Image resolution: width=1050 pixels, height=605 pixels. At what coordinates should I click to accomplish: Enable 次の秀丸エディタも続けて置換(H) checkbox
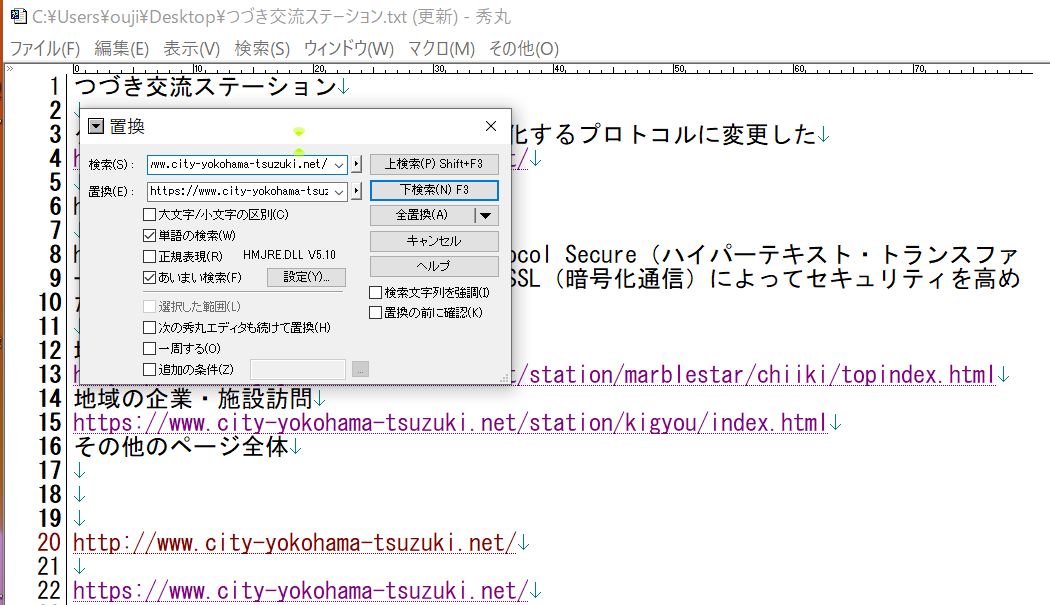coord(149,328)
